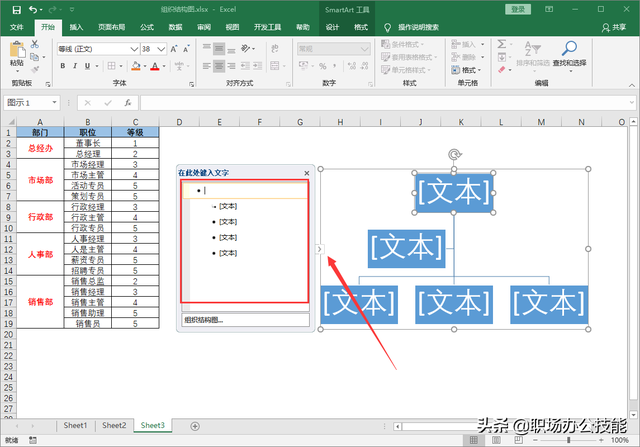640x447 pixels.
Task: Open the File tab
Action: 17,27
